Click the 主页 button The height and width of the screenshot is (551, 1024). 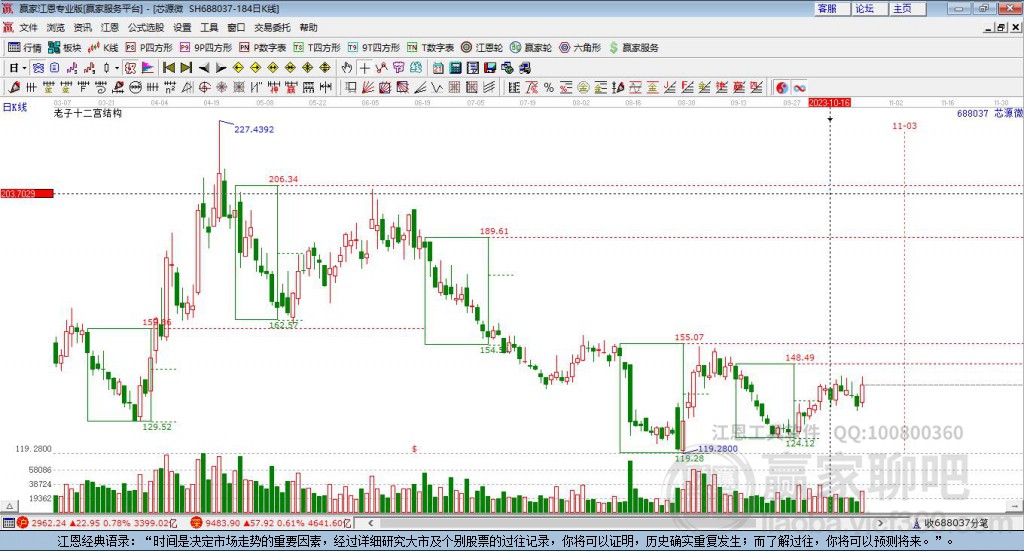908,8
